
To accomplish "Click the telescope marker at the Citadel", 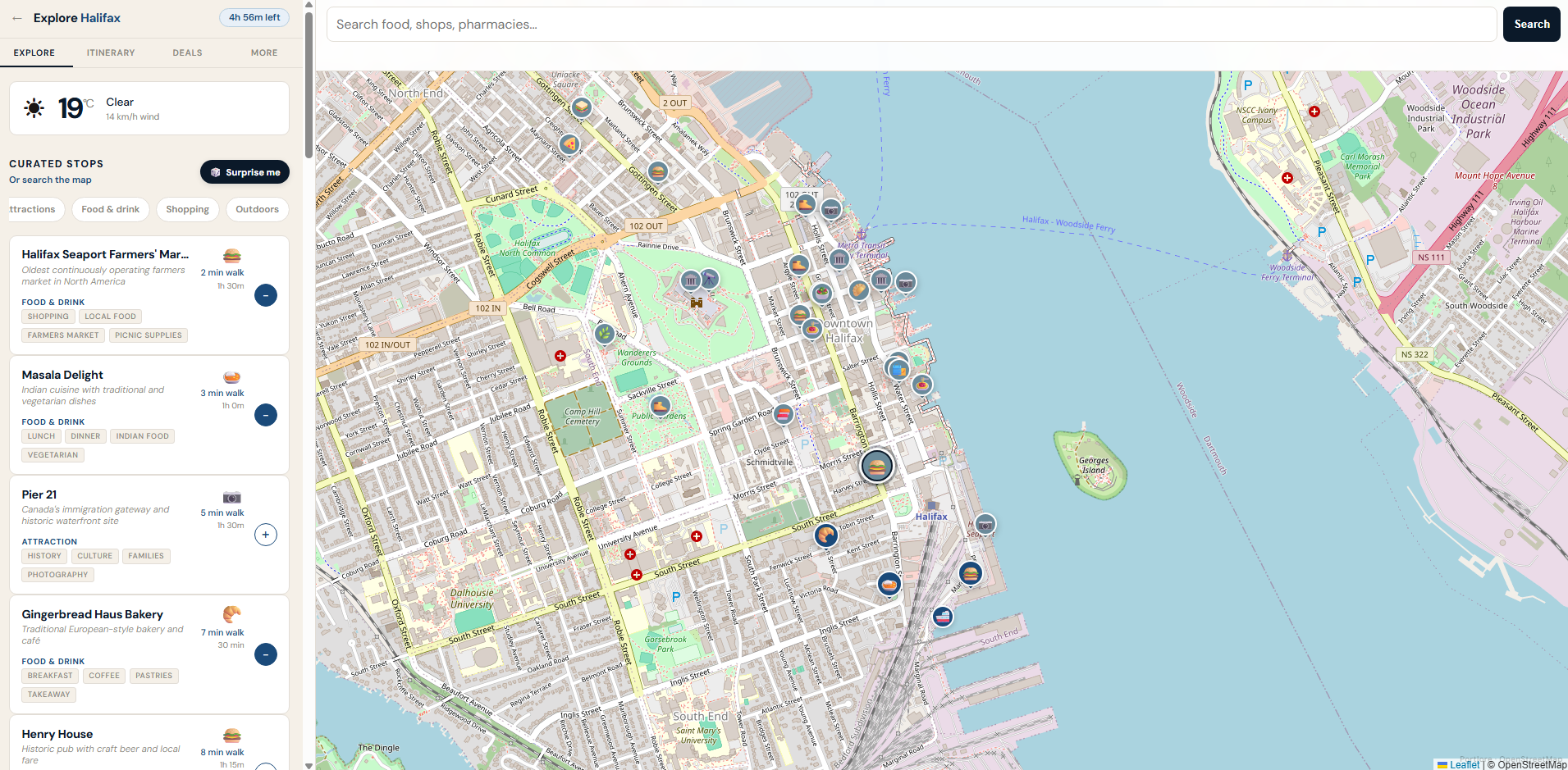I will point(709,279).
